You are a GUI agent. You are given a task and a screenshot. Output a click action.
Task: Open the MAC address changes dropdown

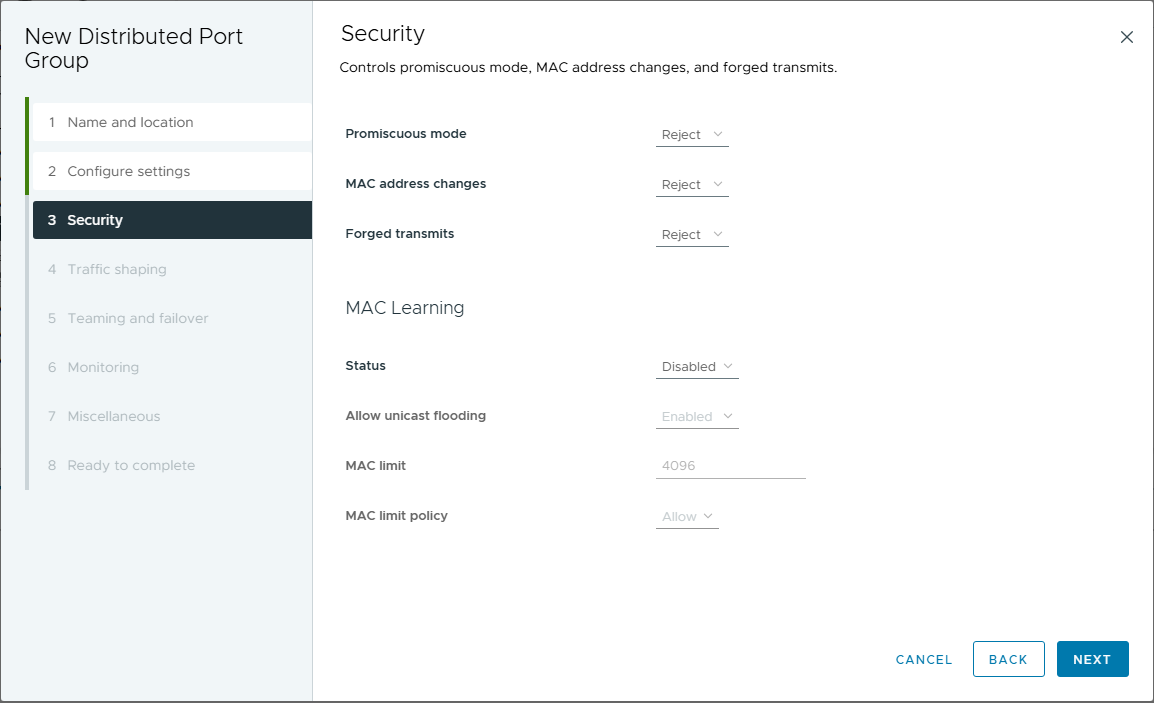coord(692,185)
